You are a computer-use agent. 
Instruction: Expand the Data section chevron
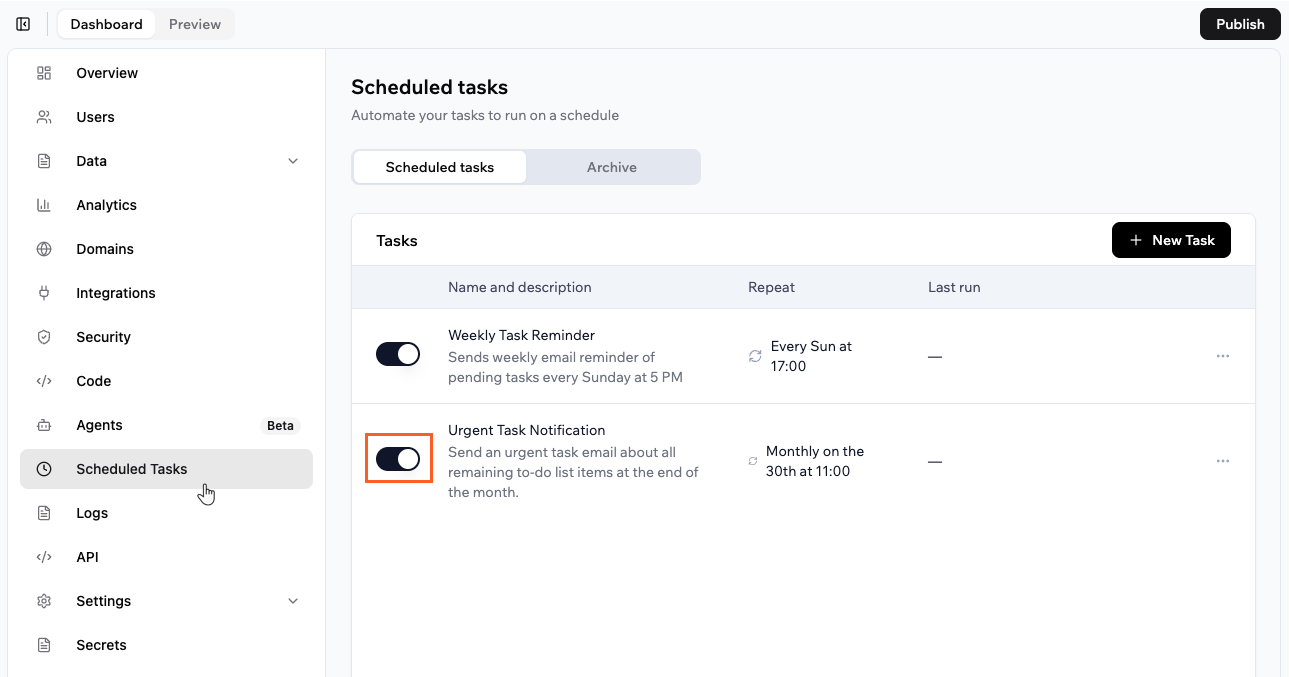click(x=293, y=161)
